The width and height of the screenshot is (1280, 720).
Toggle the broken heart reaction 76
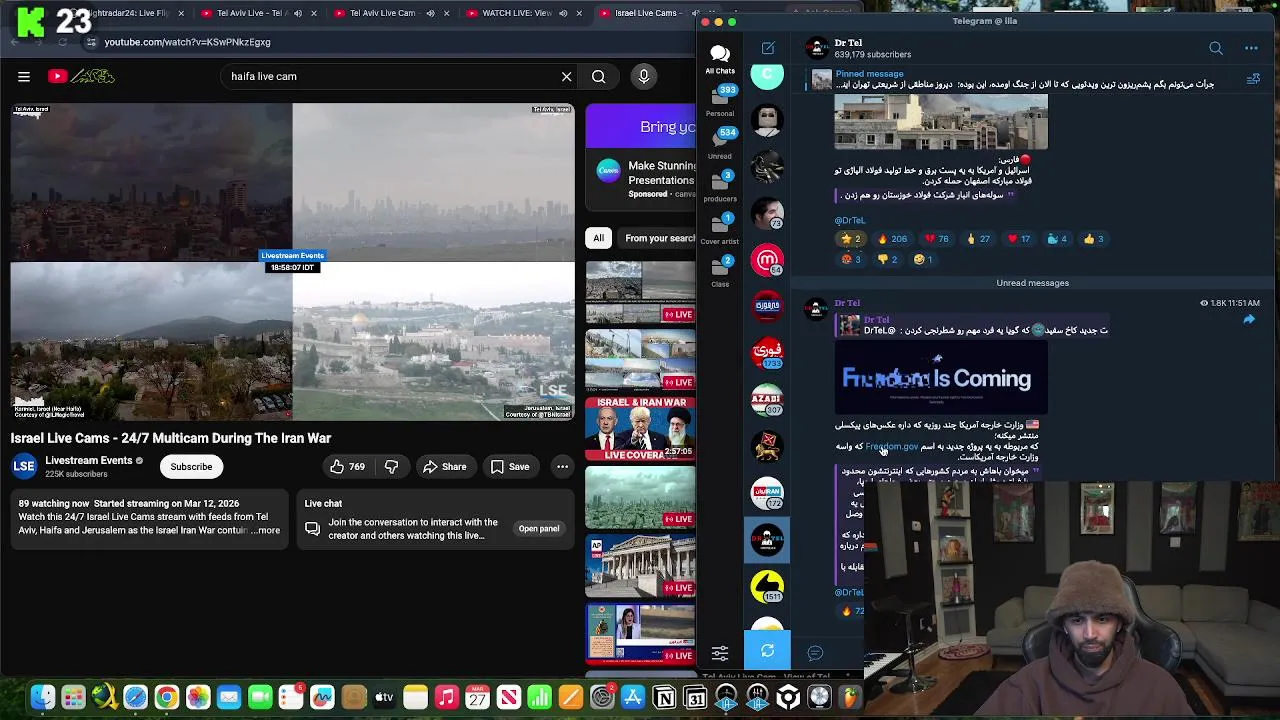(937, 239)
